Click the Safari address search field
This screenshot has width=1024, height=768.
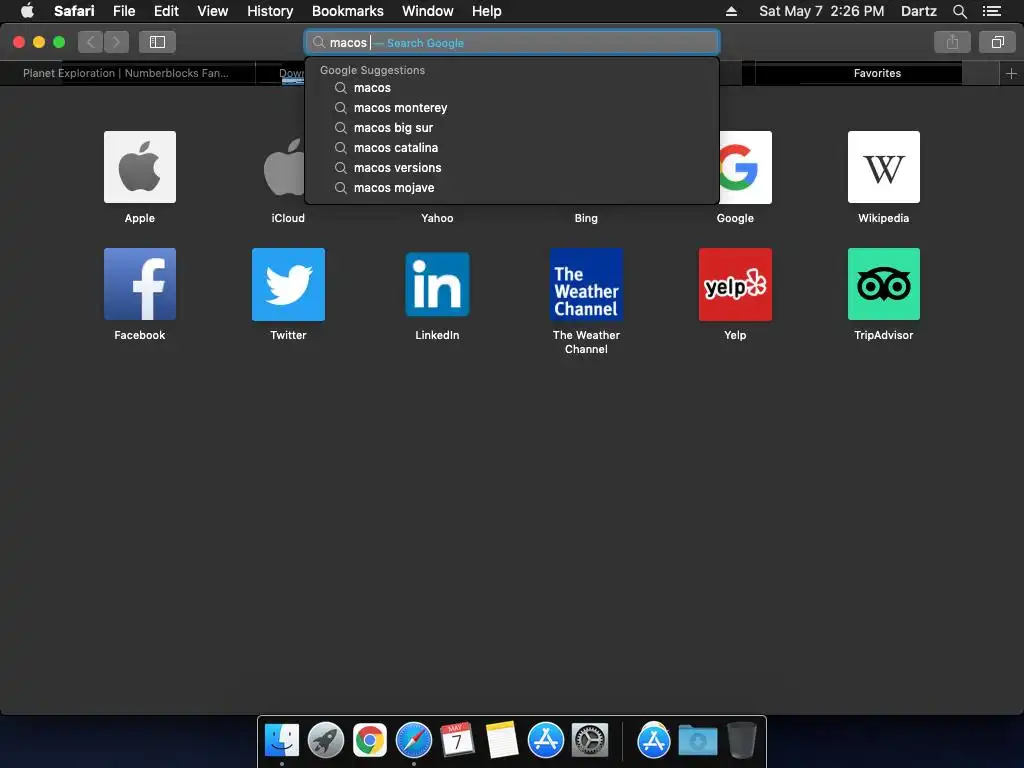[x=512, y=42]
